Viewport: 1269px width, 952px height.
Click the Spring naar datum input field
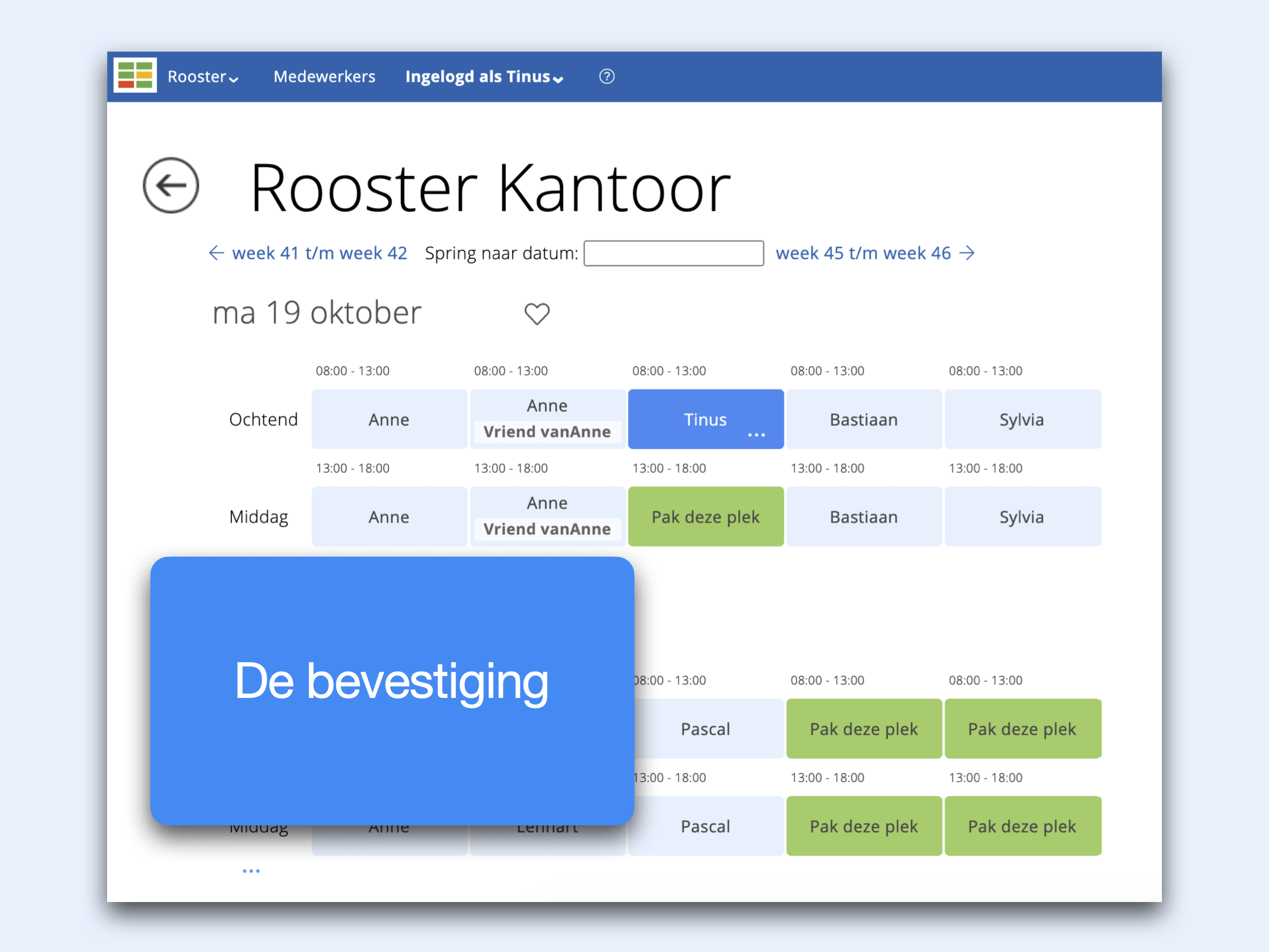tap(673, 253)
